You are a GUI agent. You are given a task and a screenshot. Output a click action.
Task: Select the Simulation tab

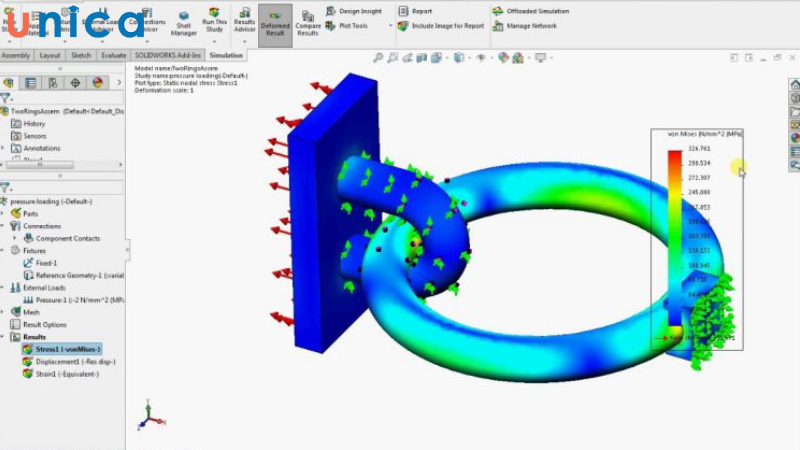(226, 55)
